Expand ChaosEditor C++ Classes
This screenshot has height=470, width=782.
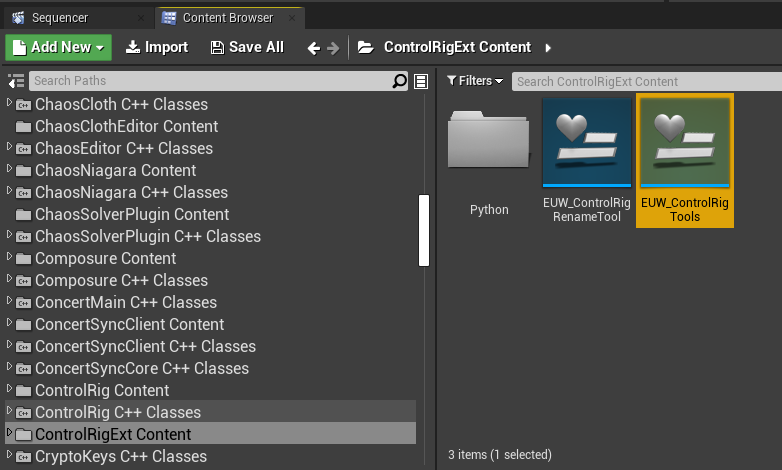pos(9,146)
